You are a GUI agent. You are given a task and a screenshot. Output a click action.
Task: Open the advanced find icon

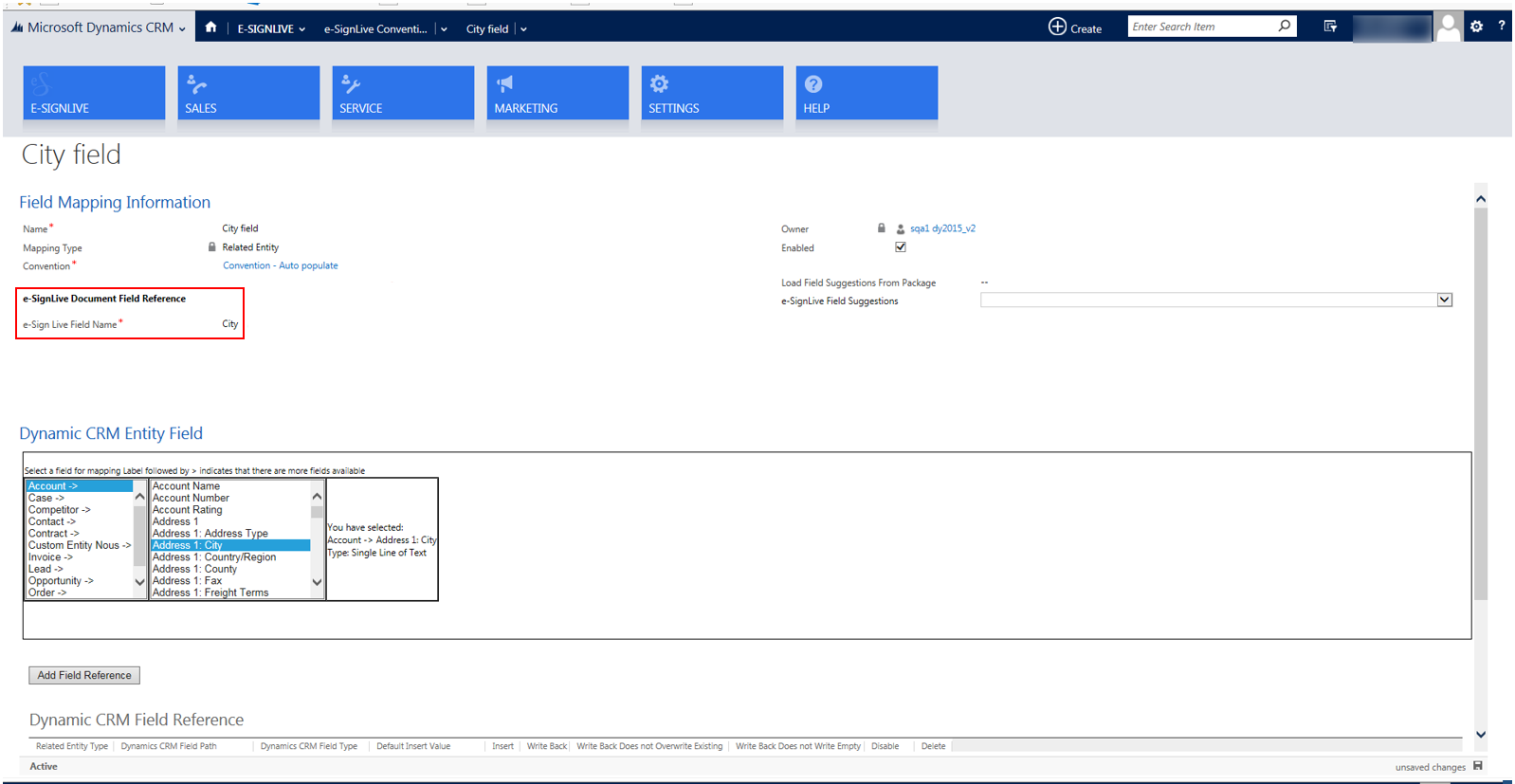(1330, 27)
